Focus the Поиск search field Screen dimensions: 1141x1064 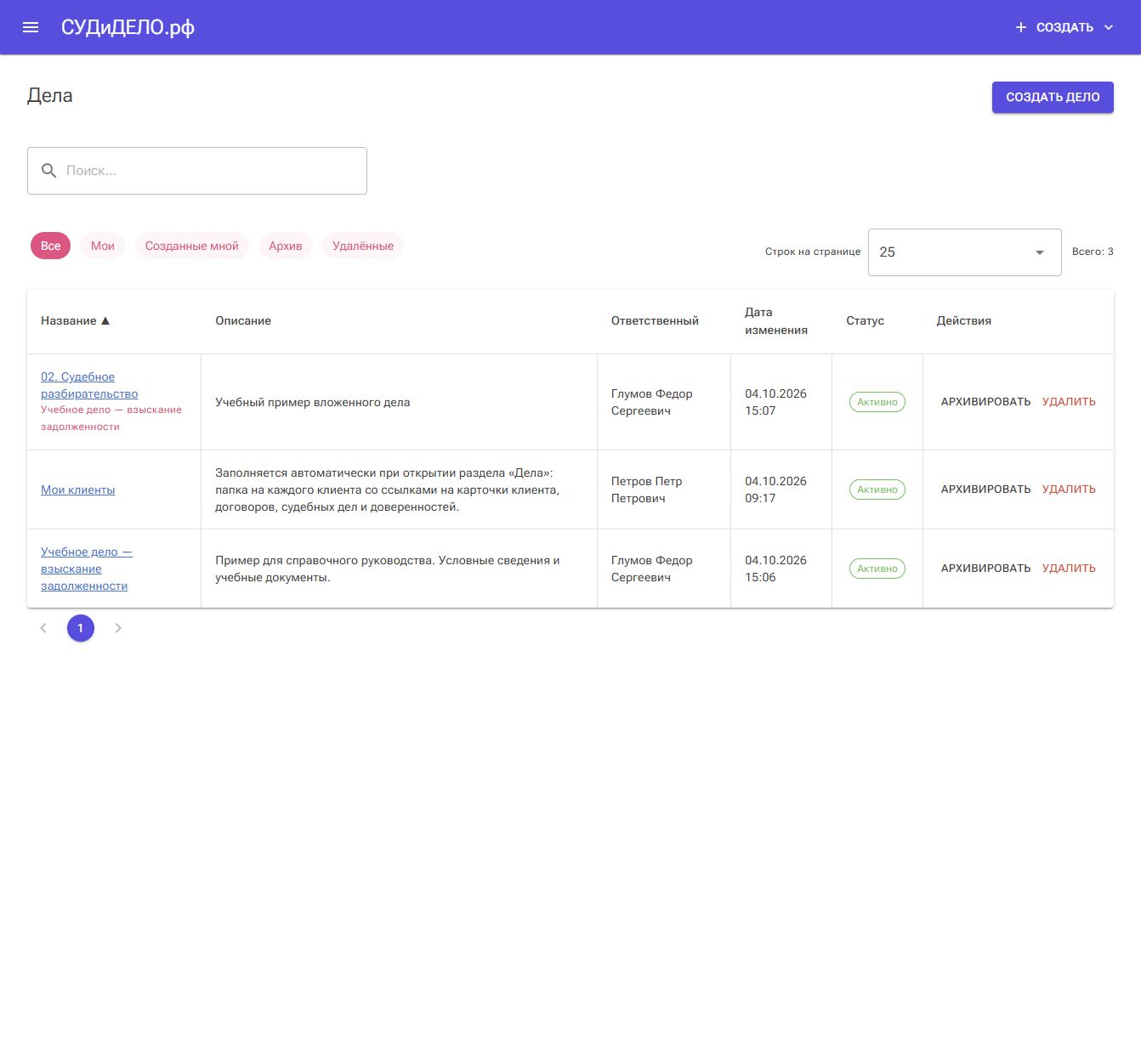197,171
